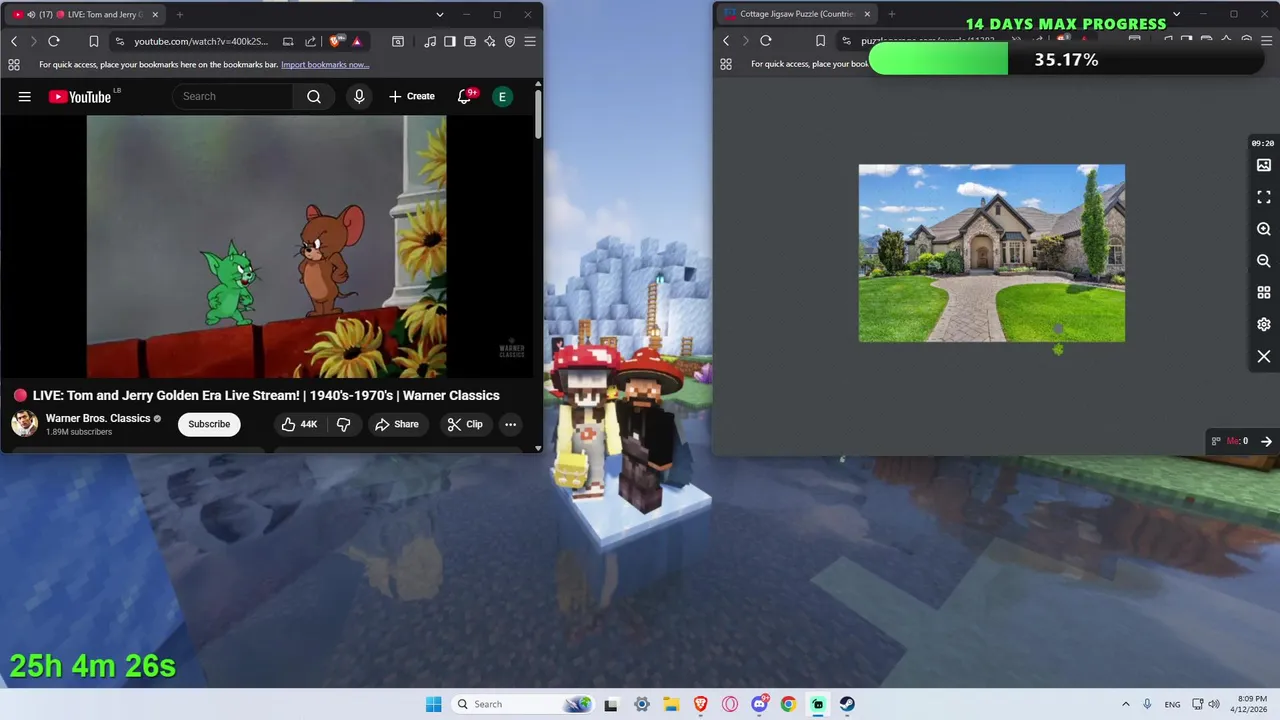Click the arrow next to Me: 0
This screenshot has height=720, width=1280.
point(1266,441)
